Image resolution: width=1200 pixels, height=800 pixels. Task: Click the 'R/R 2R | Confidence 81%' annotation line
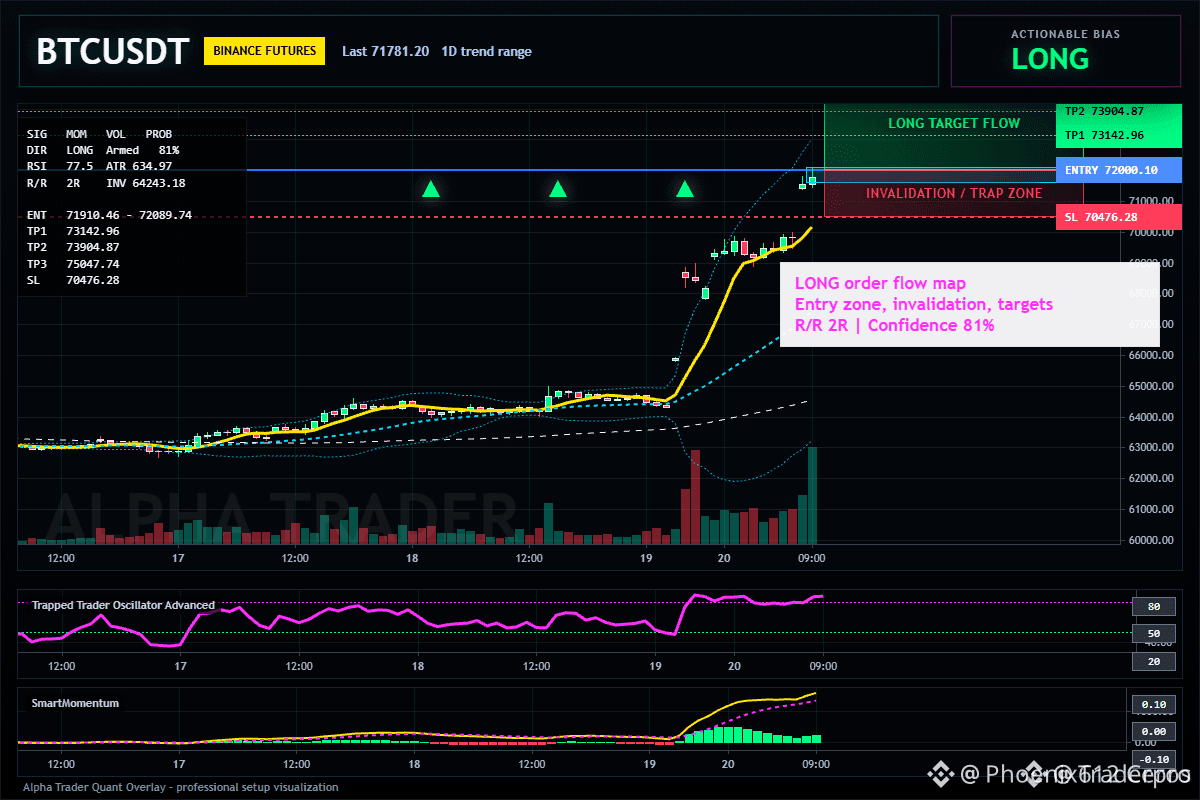tap(894, 325)
